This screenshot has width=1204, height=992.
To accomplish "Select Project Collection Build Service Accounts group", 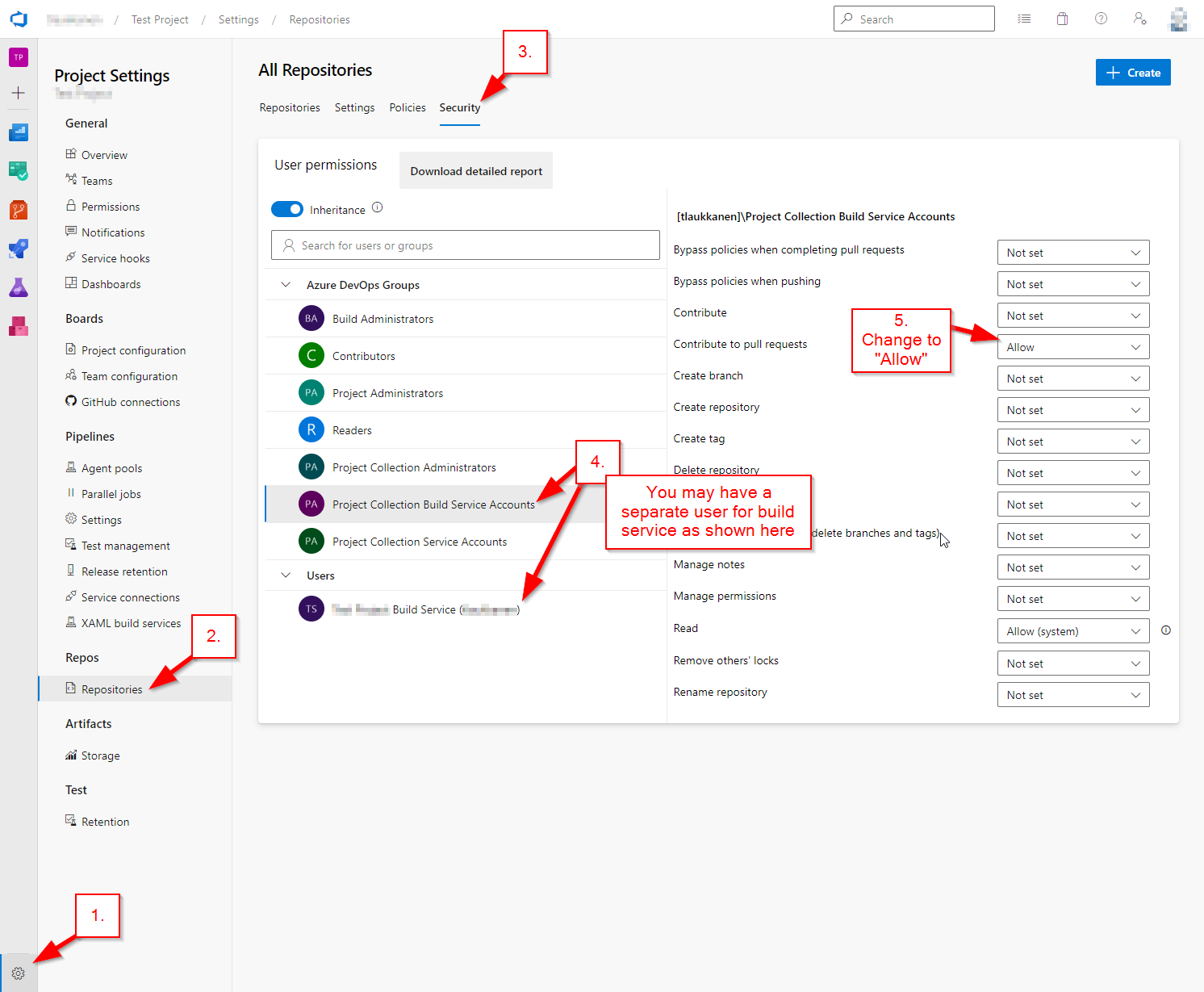I will [x=433, y=504].
